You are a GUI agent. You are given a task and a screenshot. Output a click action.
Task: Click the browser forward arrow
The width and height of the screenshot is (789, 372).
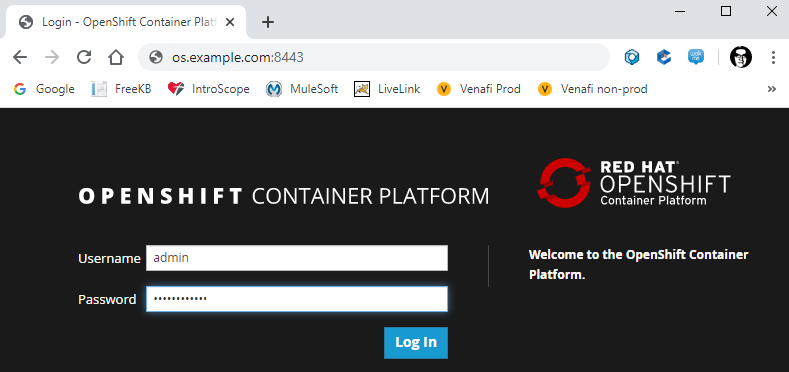[52, 57]
